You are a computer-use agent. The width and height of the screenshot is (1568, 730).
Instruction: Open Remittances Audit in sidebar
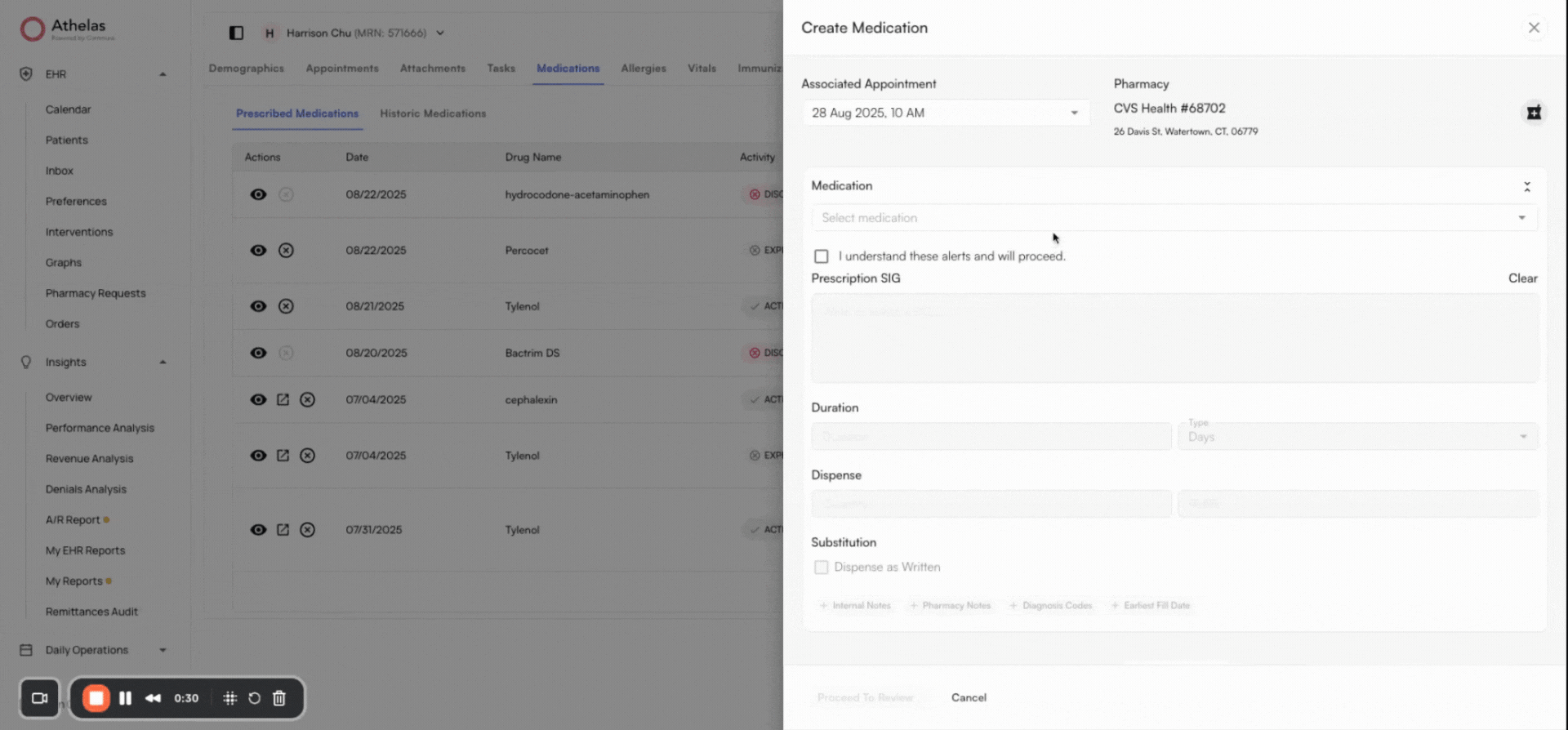pos(91,612)
